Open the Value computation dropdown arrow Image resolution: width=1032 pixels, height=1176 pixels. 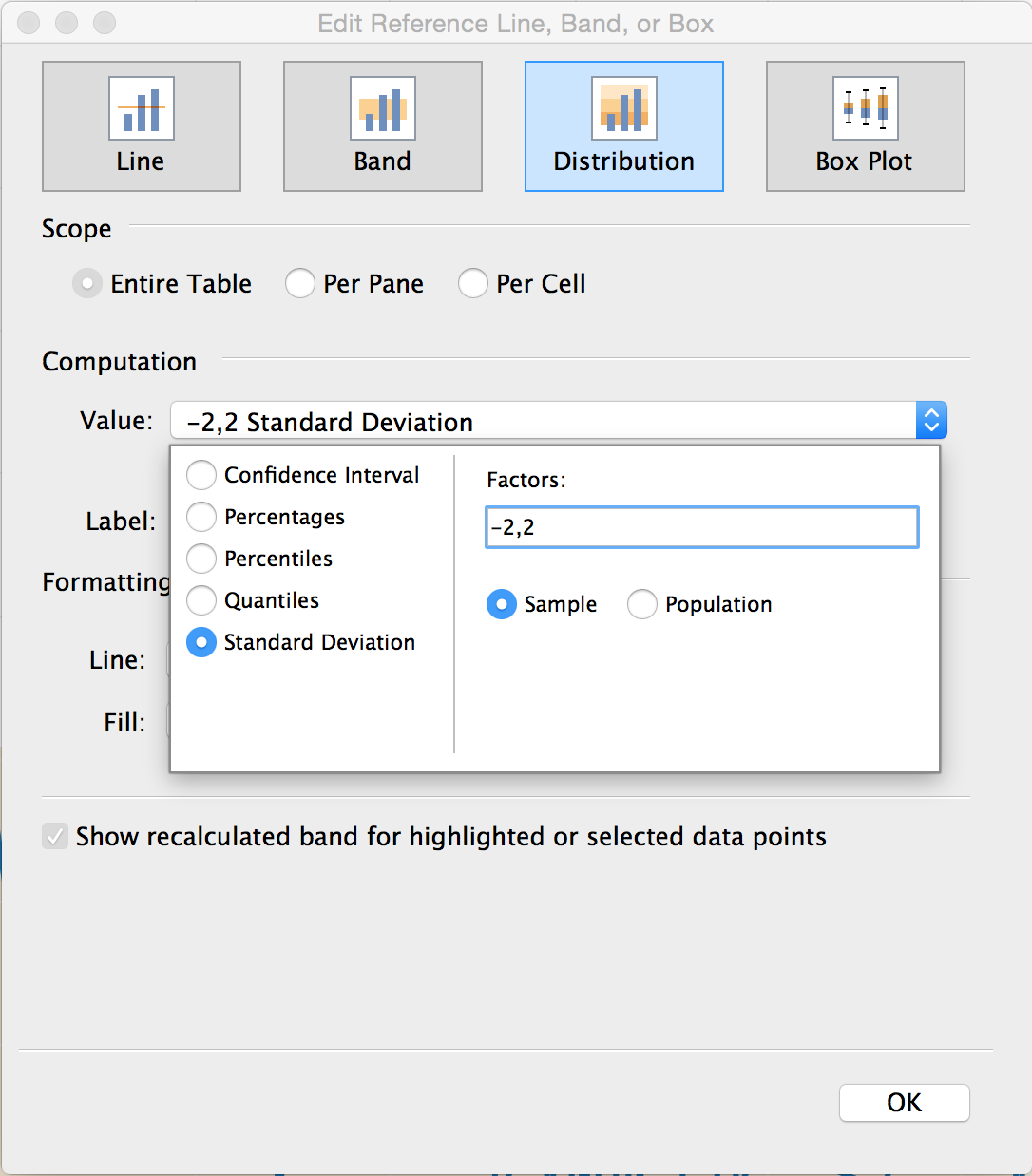click(x=931, y=420)
